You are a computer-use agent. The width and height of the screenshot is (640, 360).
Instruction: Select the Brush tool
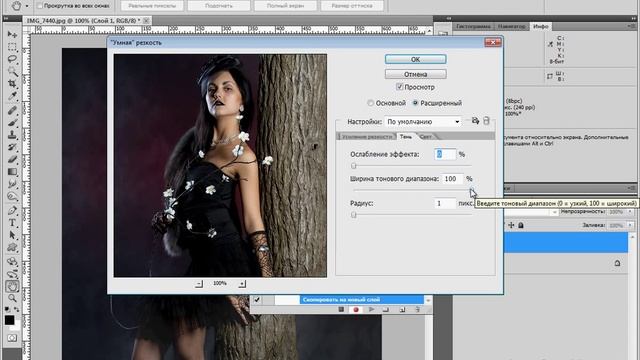tap(12, 122)
